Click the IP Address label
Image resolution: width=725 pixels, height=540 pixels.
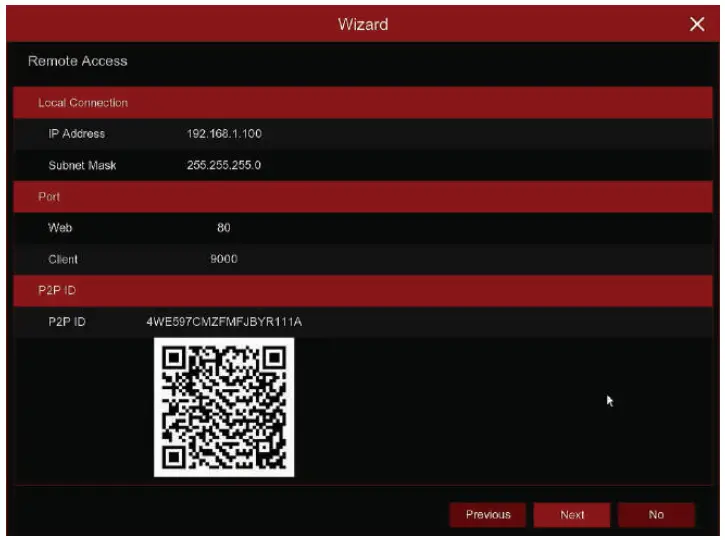[77, 134]
